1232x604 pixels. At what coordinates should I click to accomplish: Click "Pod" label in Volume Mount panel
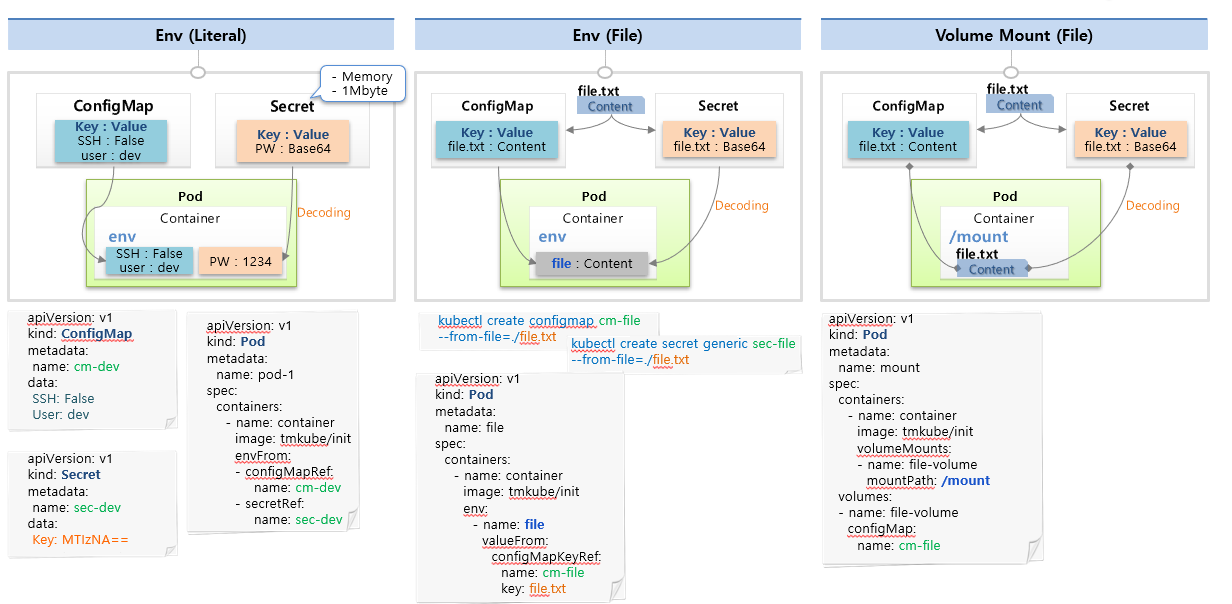click(x=1005, y=196)
